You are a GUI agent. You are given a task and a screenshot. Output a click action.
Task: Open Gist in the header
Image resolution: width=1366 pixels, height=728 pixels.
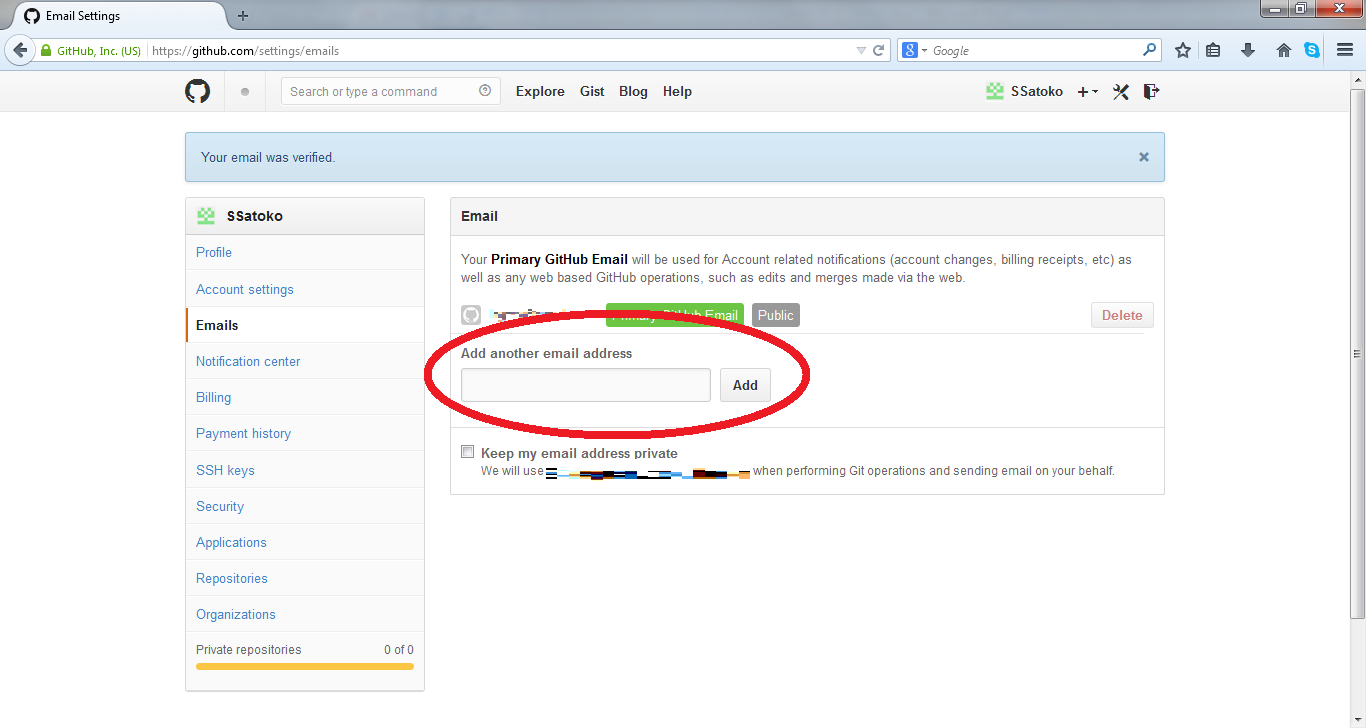(x=592, y=91)
